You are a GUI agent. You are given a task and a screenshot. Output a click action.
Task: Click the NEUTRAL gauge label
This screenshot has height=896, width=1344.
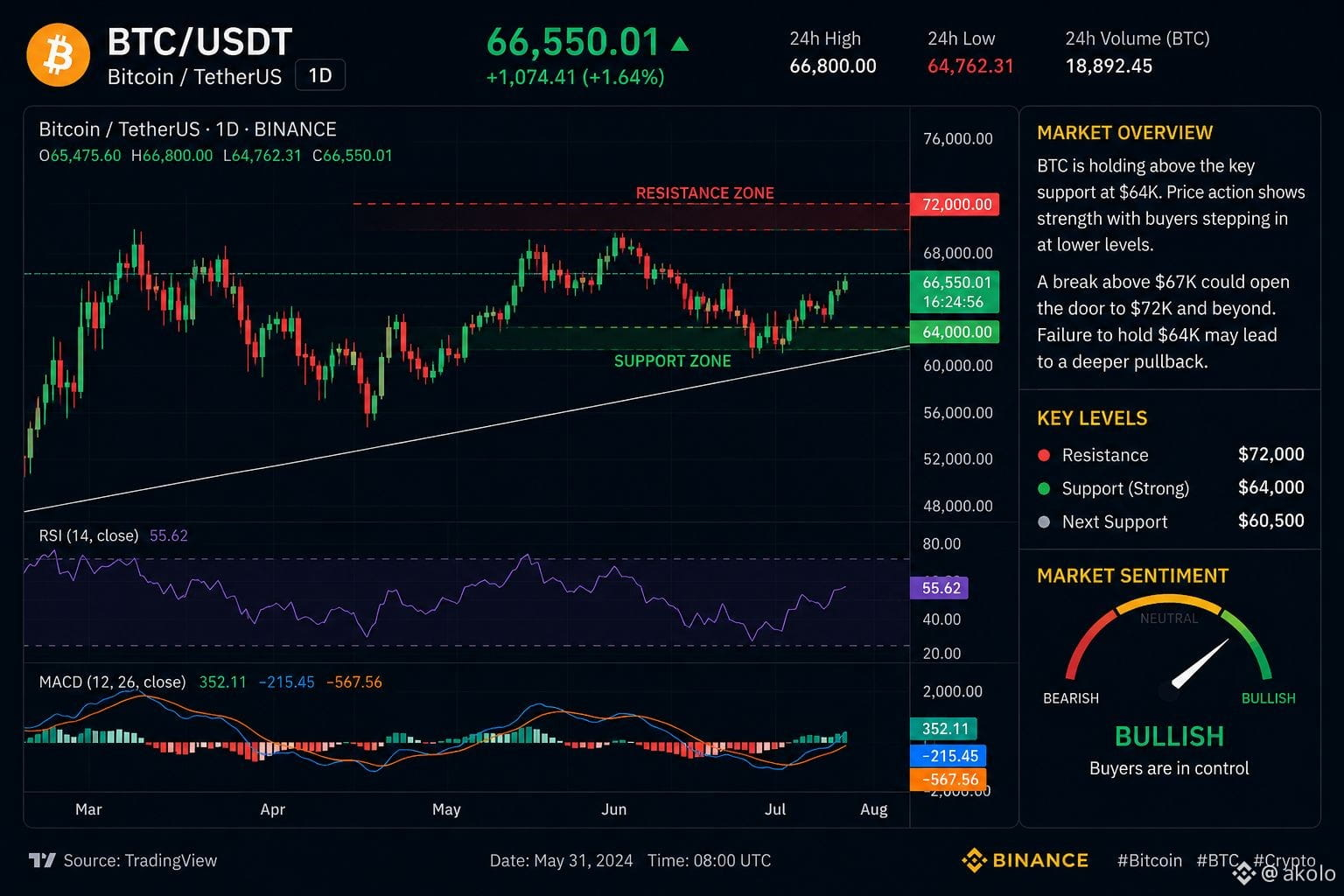[1169, 619]
